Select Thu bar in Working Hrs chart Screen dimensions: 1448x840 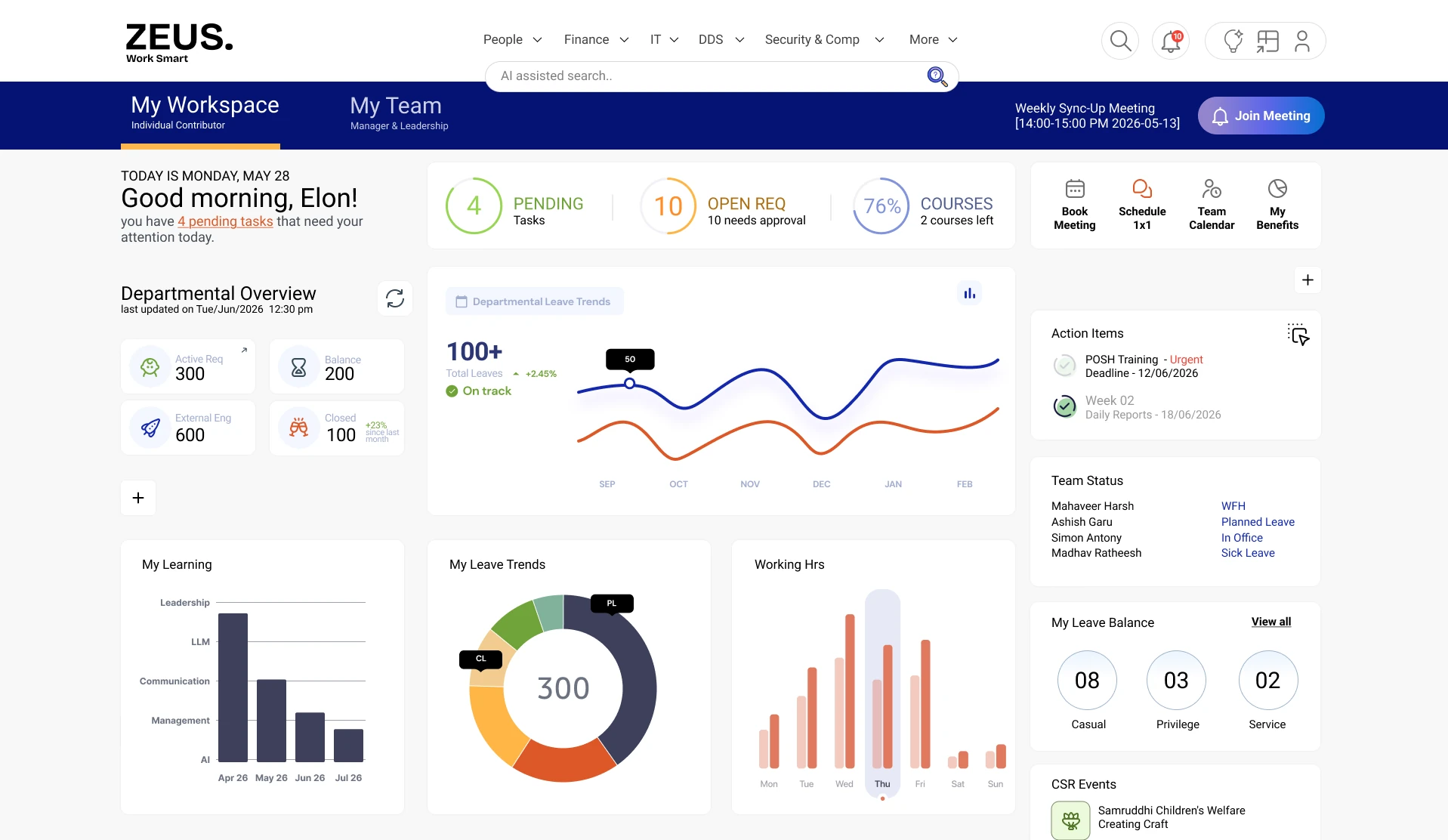click(x=882, y=695)
